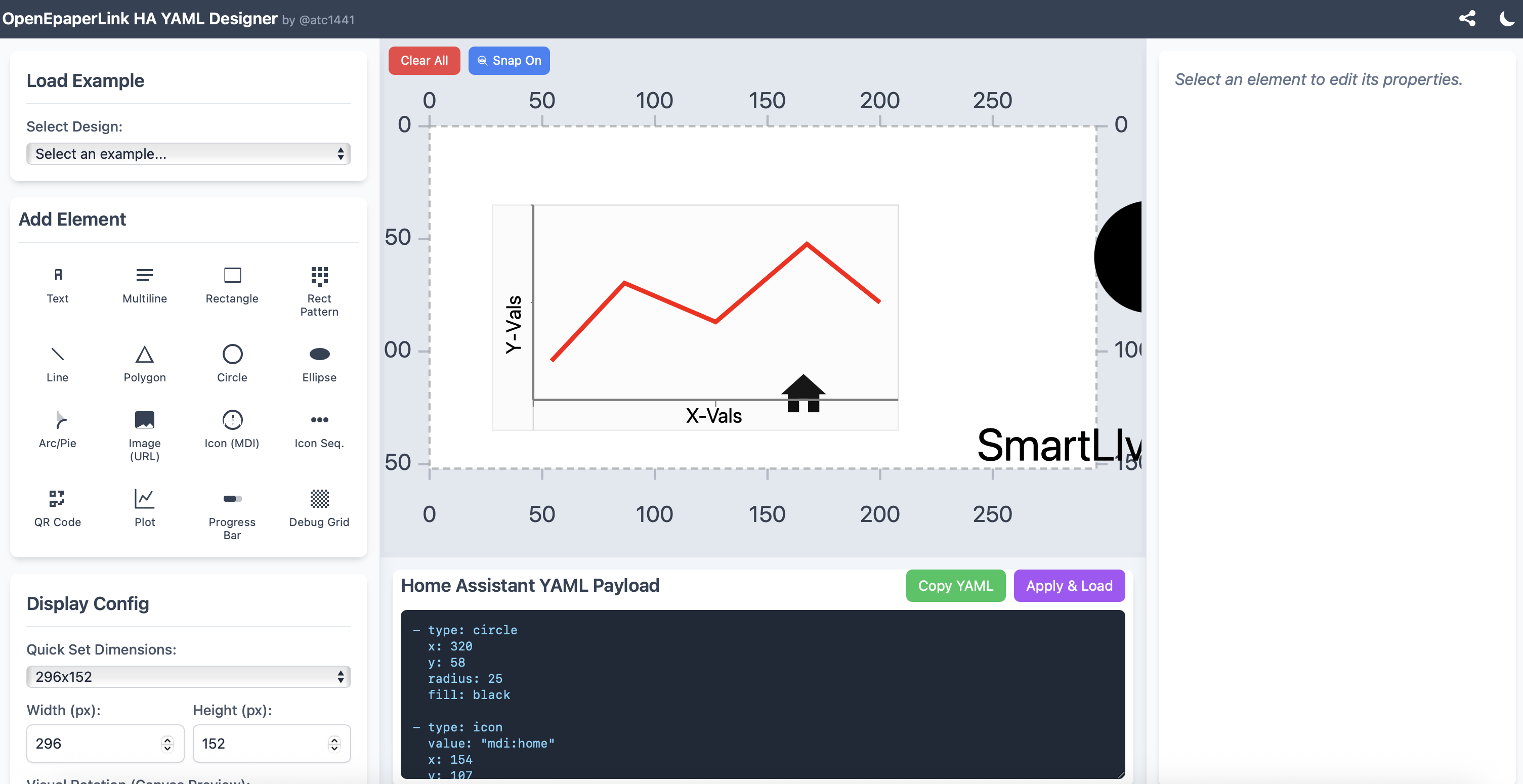Insert a Progress Bar element
Image resolution: width=1523 pixels, height=784 pixels.
pos(232,514)
